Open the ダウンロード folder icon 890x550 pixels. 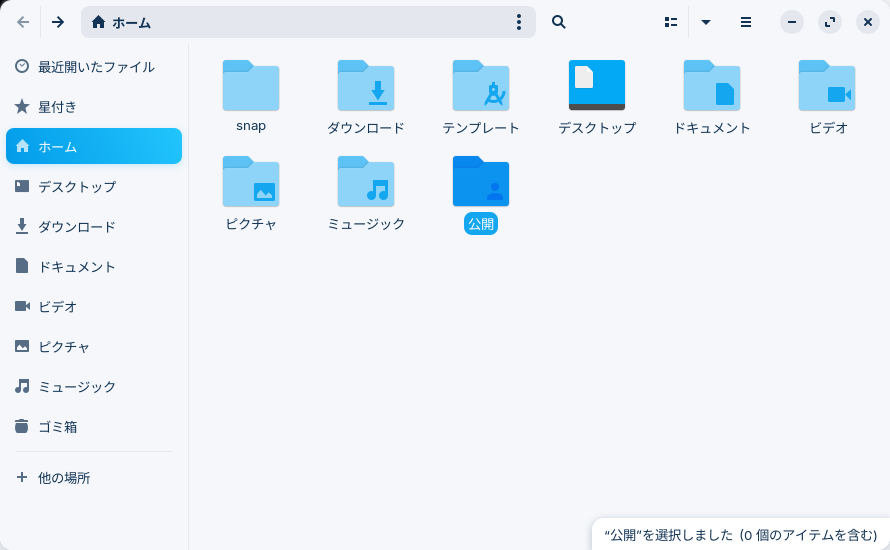[366, 85]
